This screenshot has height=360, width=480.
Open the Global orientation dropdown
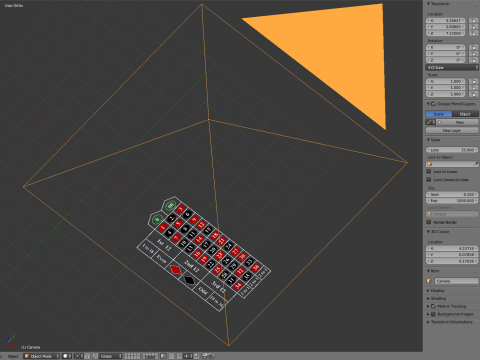111,356
